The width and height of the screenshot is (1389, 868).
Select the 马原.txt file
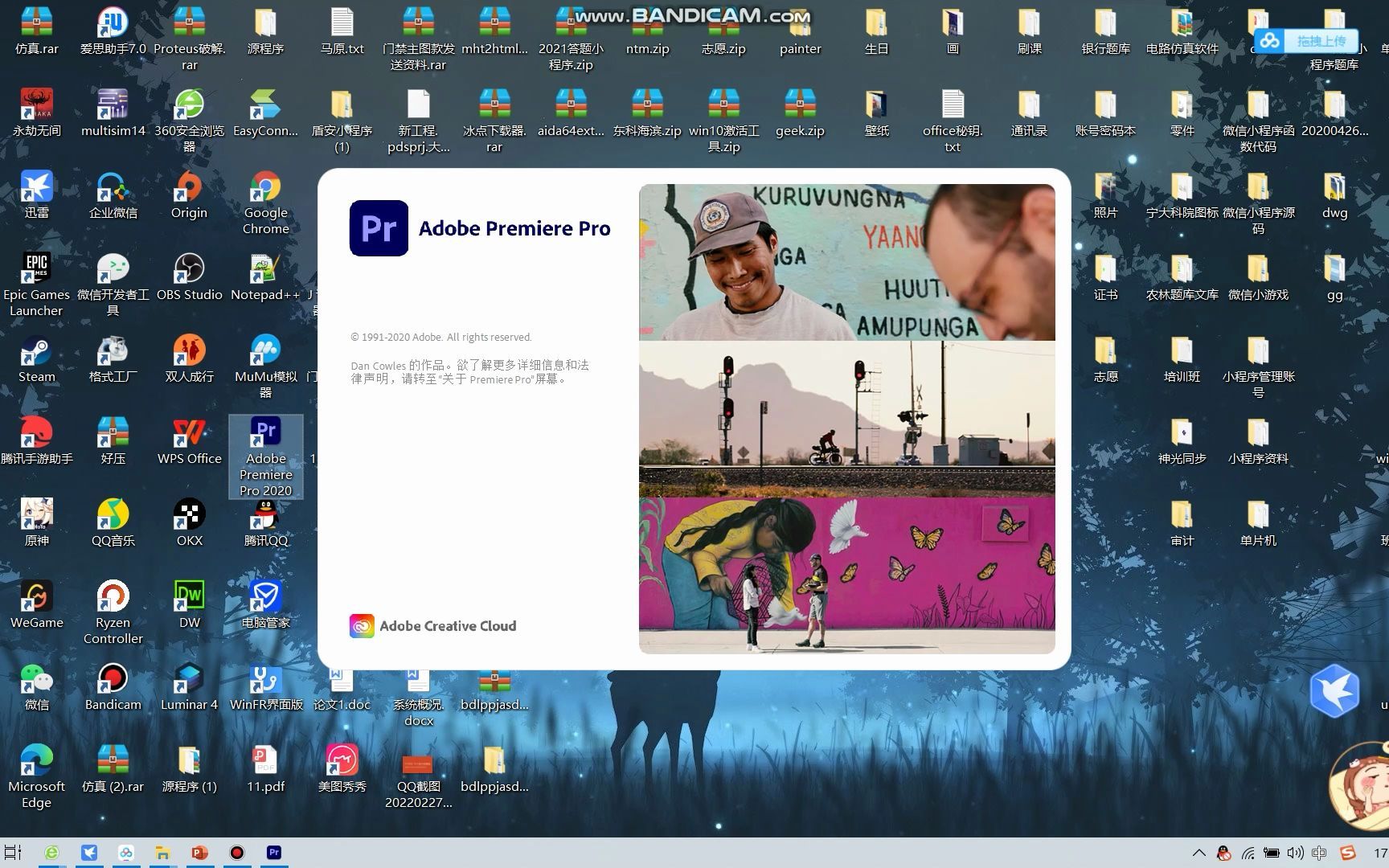click(x=342, y=31)
